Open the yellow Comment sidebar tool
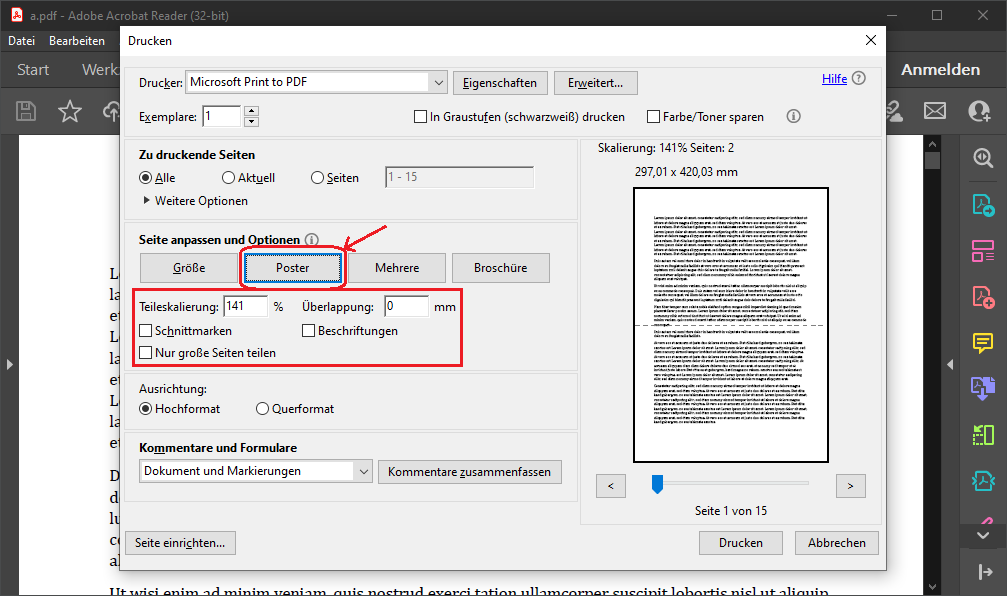The image size is (1007, 596). click(x=983, y=343)
